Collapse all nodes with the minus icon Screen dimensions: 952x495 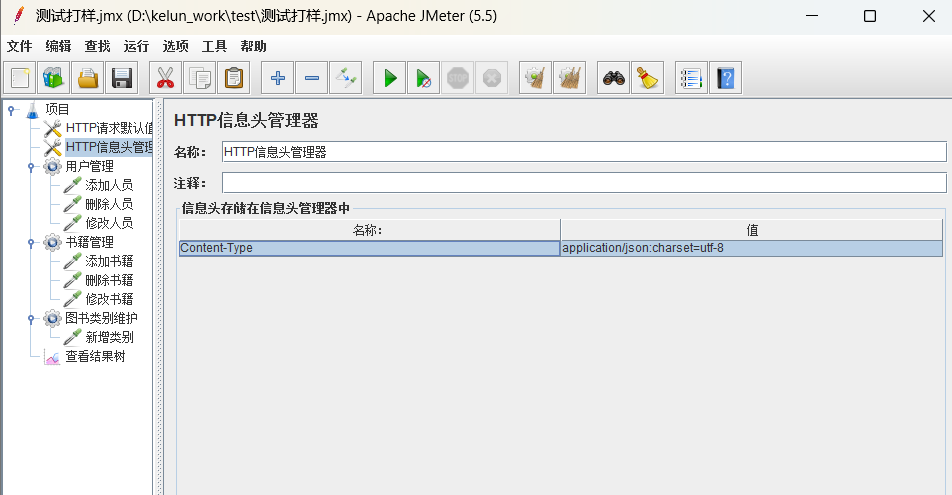pyautogui.click(x=311, y=78)
